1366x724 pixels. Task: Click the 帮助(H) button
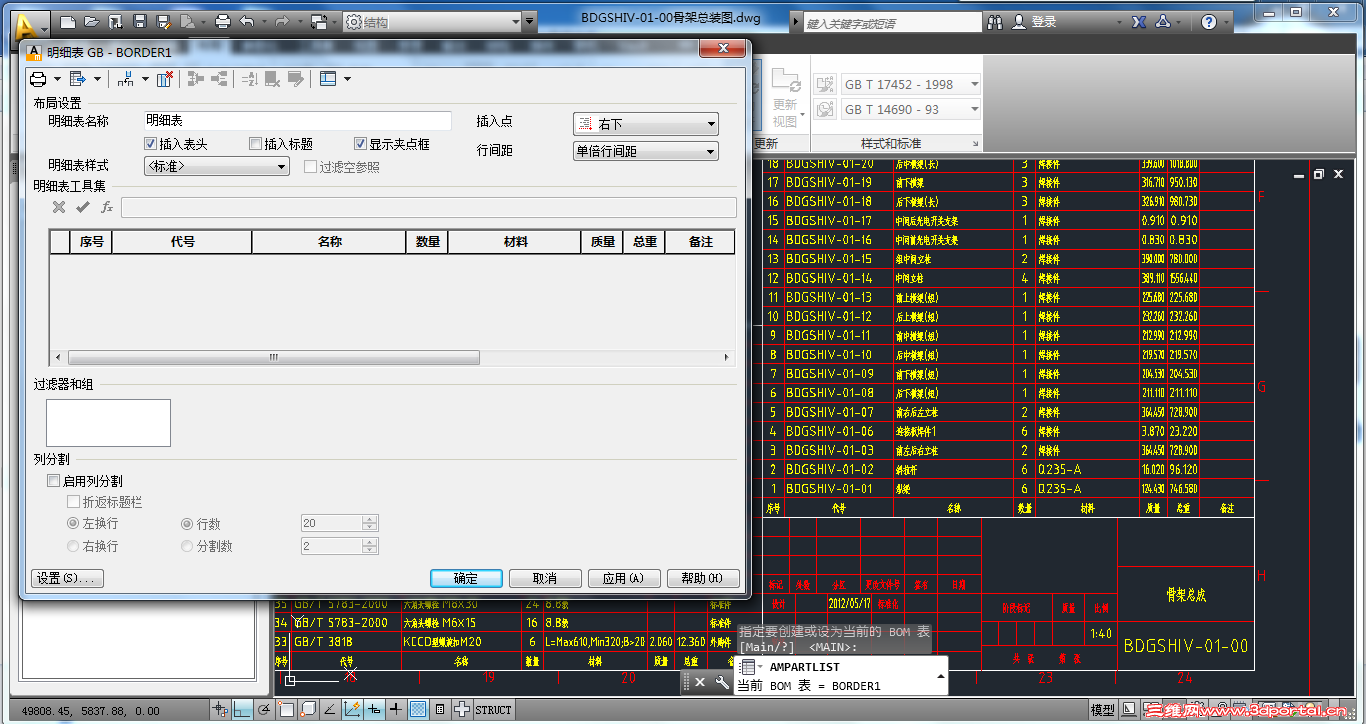(x=702, y=578)
